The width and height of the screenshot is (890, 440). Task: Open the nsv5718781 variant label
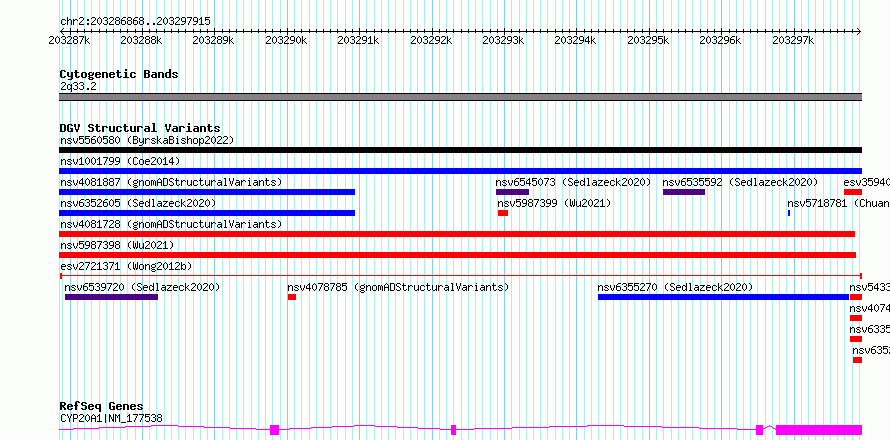[838, 203]
